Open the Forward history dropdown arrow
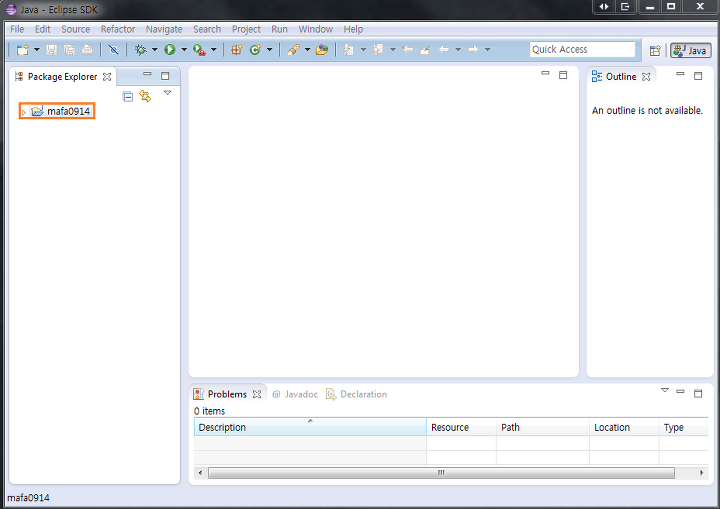 (x=488, y=50)
